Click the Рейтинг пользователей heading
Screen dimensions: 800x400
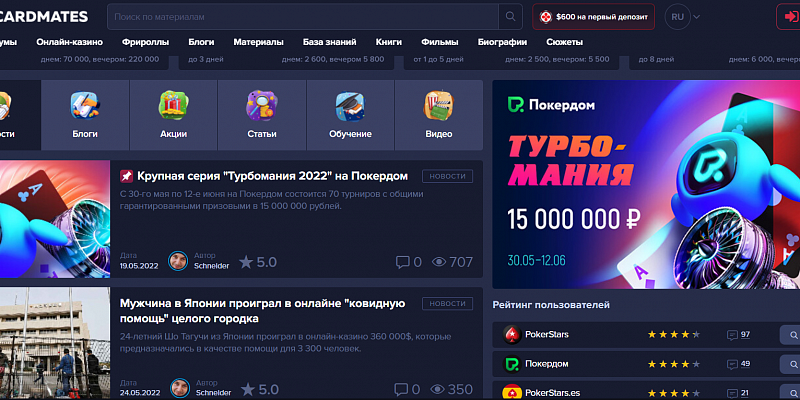click(551, 305)
